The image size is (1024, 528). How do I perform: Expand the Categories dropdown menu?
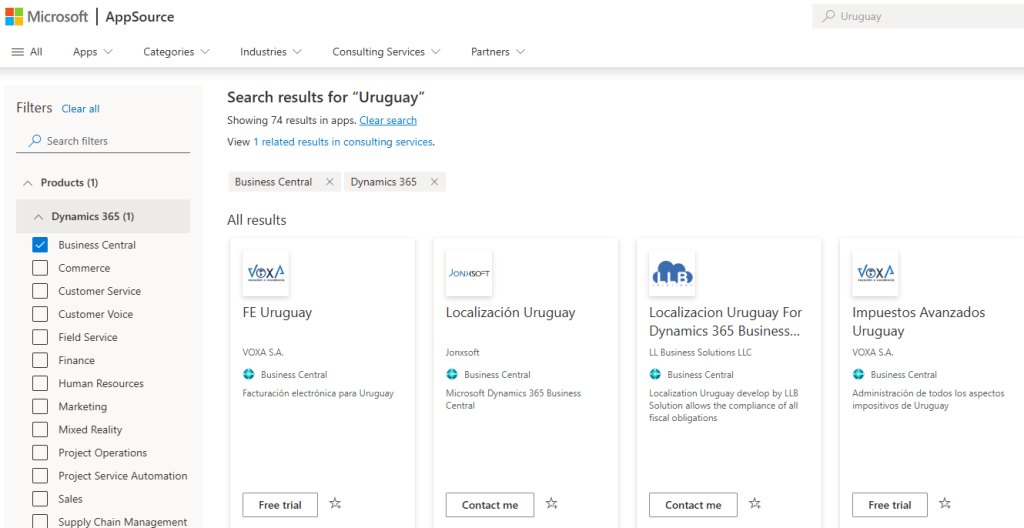(x=176, y=52)
